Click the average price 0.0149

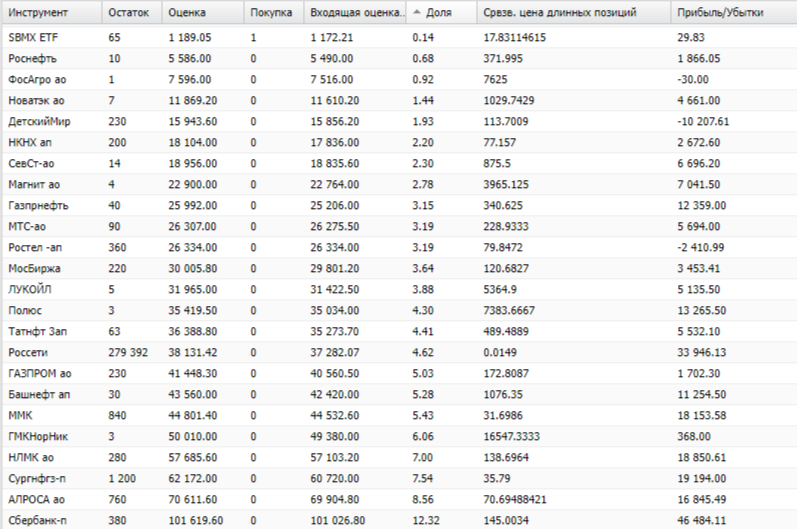[500, 353]
